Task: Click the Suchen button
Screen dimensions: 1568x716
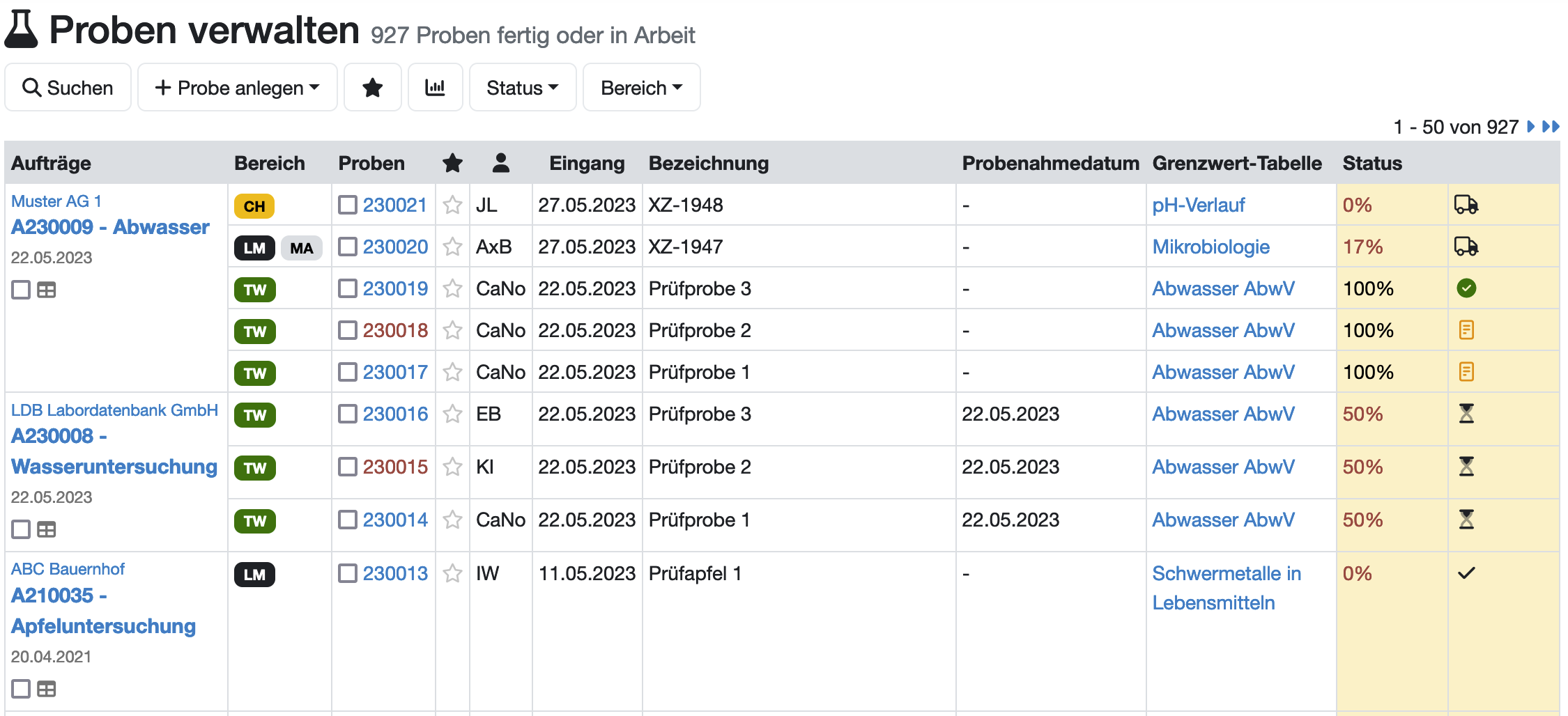Action: pyautogui.click(x=68, y=87)
